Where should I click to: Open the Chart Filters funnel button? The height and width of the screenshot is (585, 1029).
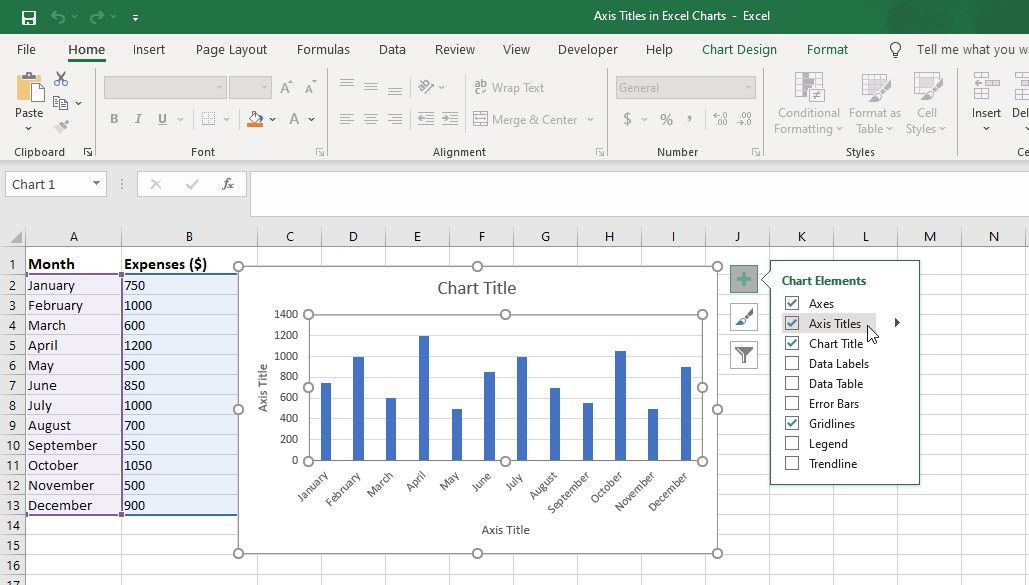(x=744, y=354)
